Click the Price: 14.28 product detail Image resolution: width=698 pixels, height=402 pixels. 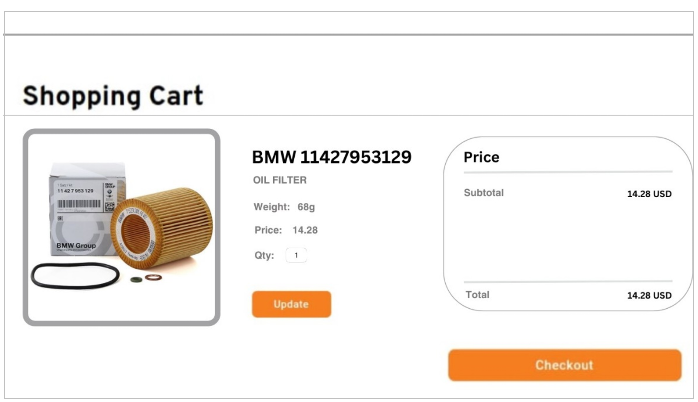(x=286, y=230)
